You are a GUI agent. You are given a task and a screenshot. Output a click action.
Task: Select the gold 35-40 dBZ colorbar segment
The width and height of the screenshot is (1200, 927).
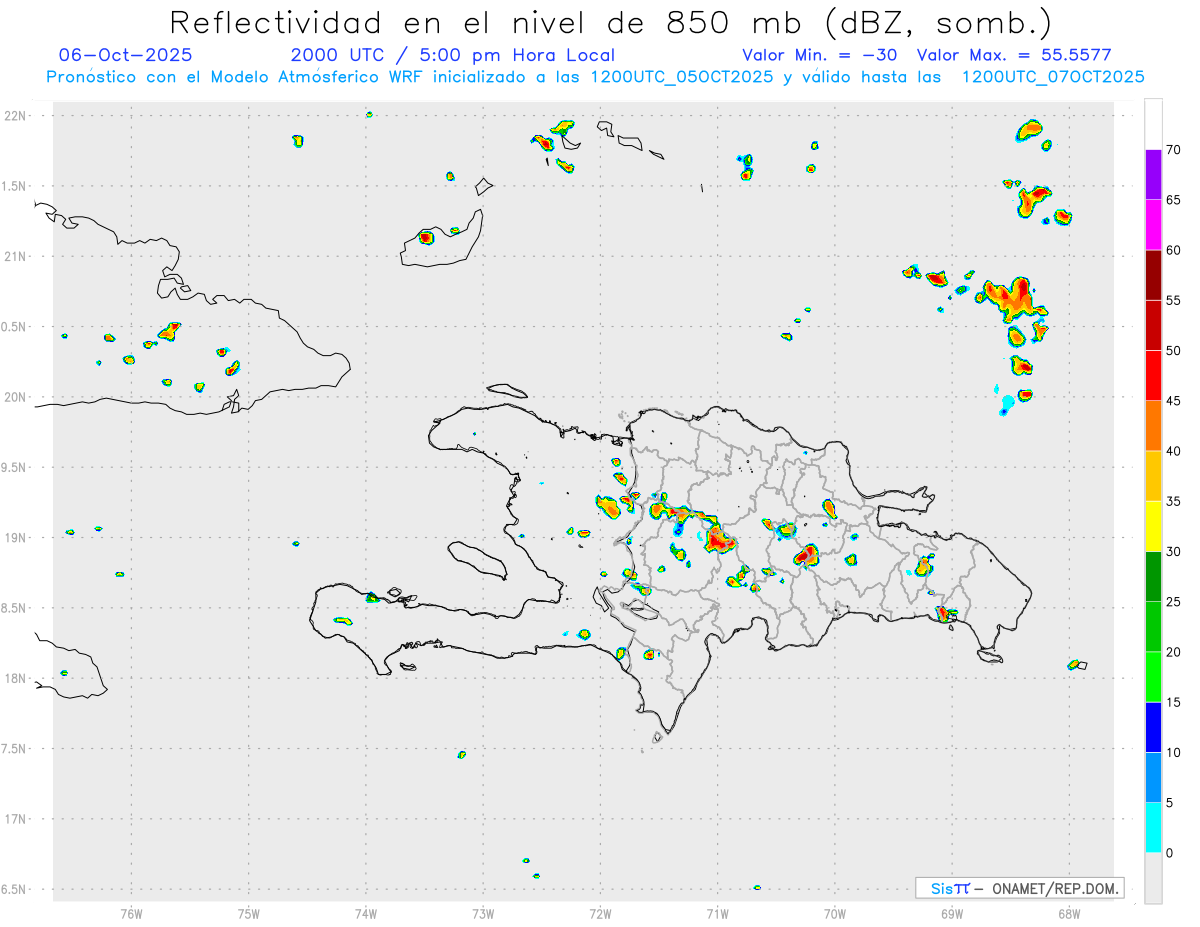(x=1153, y=476)
